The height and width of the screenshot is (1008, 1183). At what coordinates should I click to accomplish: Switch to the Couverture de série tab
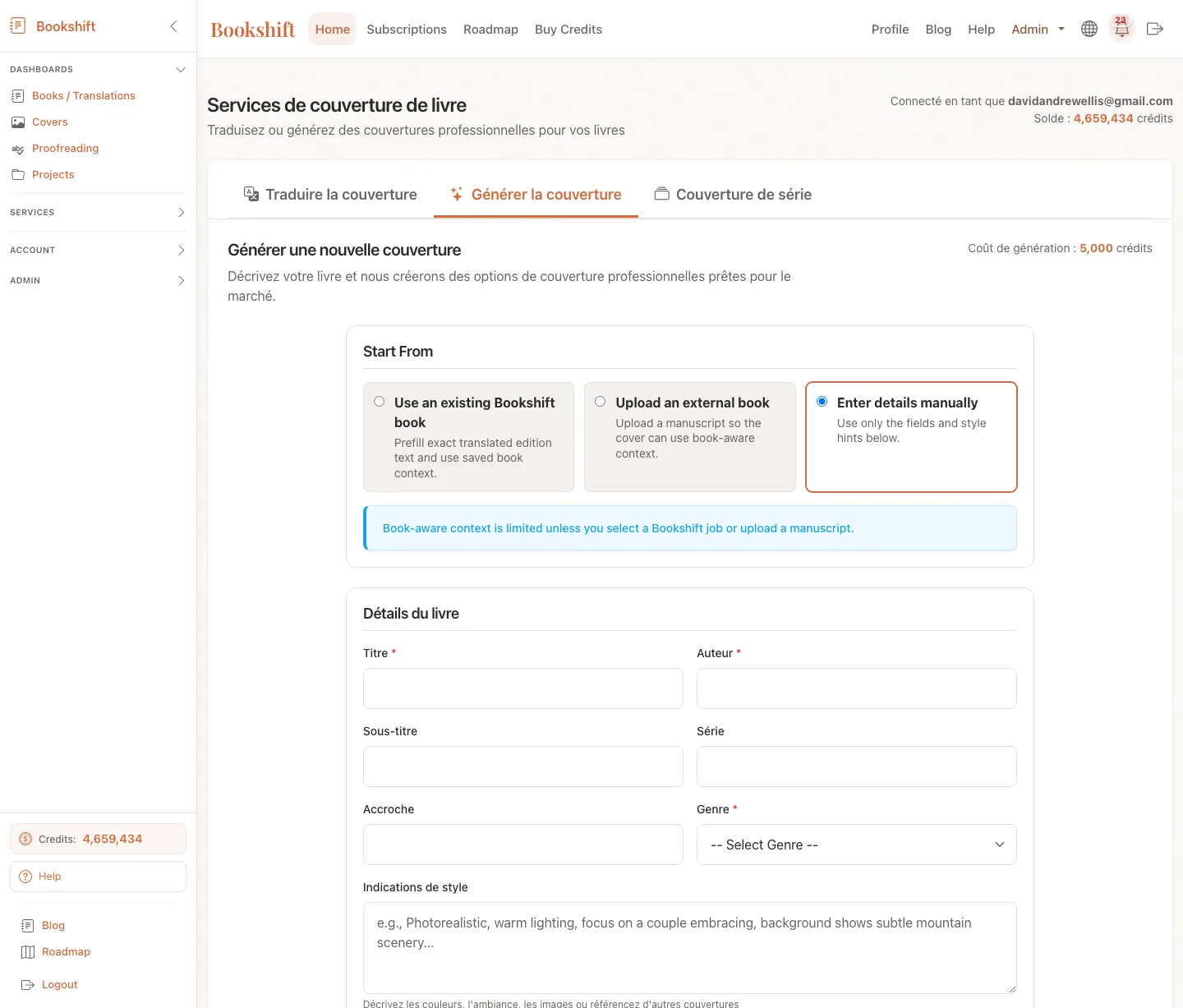(x=733, y=194)
